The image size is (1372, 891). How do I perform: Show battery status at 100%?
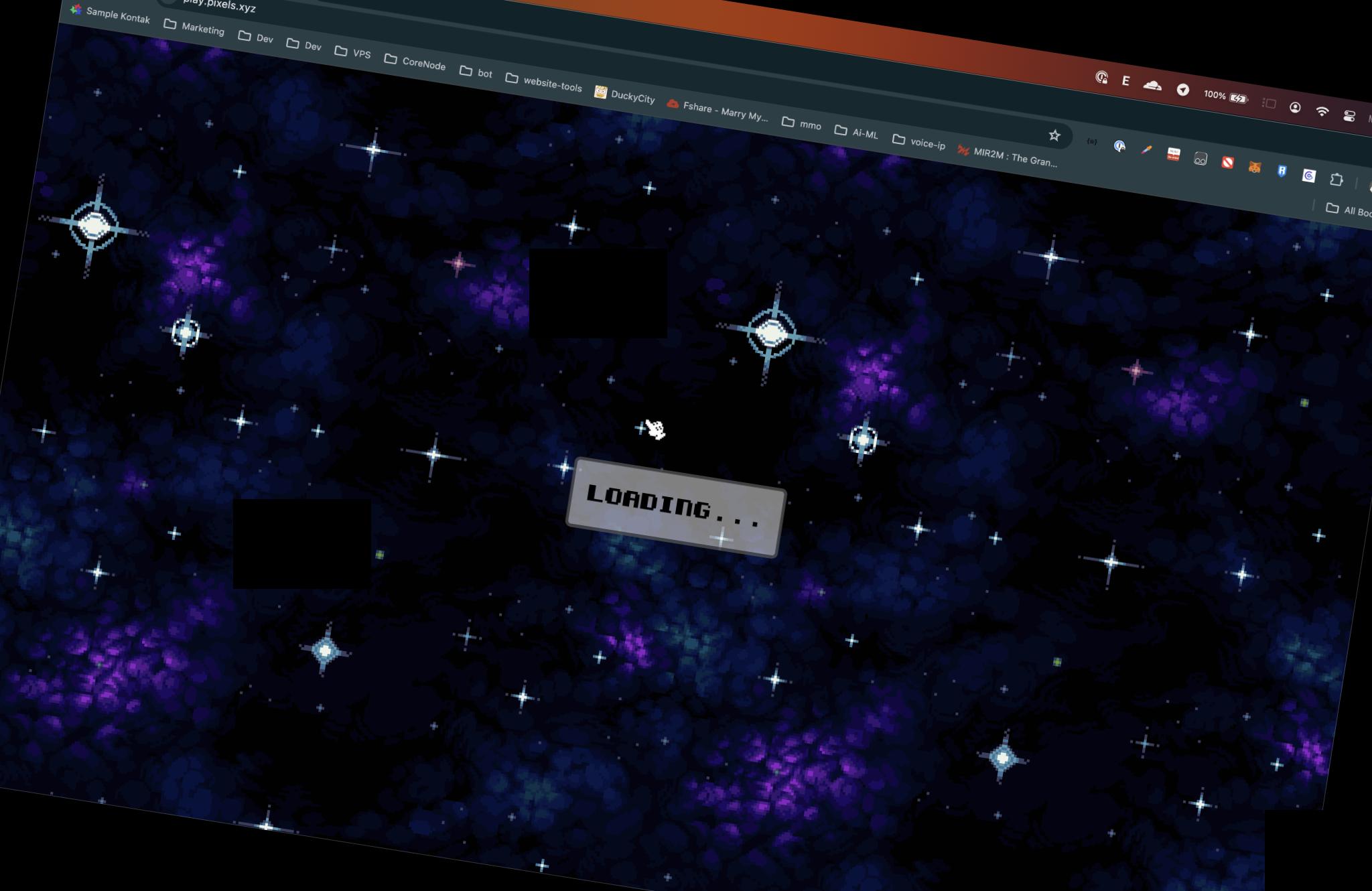click(x=1225, y=96)
